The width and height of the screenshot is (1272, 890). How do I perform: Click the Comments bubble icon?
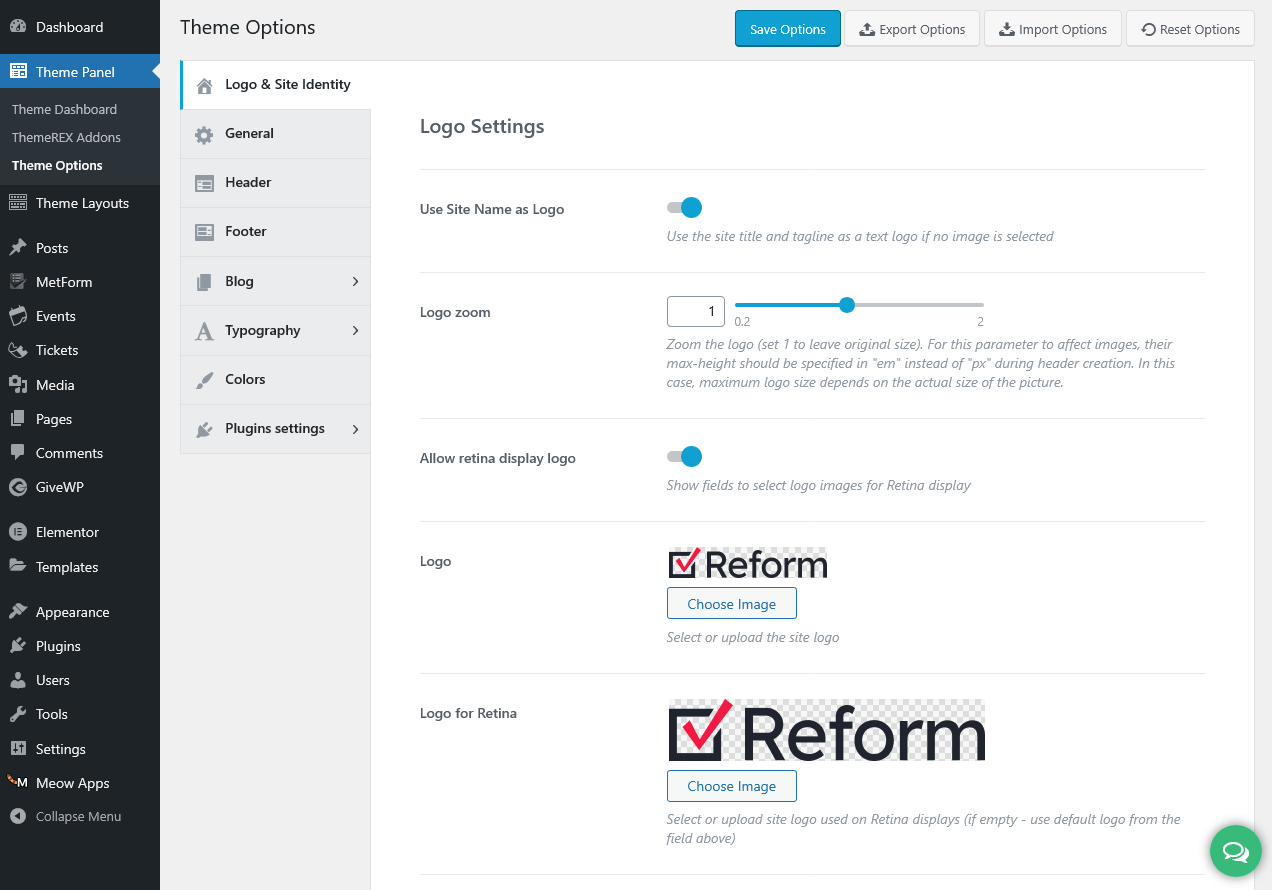(x=18, y=453)
